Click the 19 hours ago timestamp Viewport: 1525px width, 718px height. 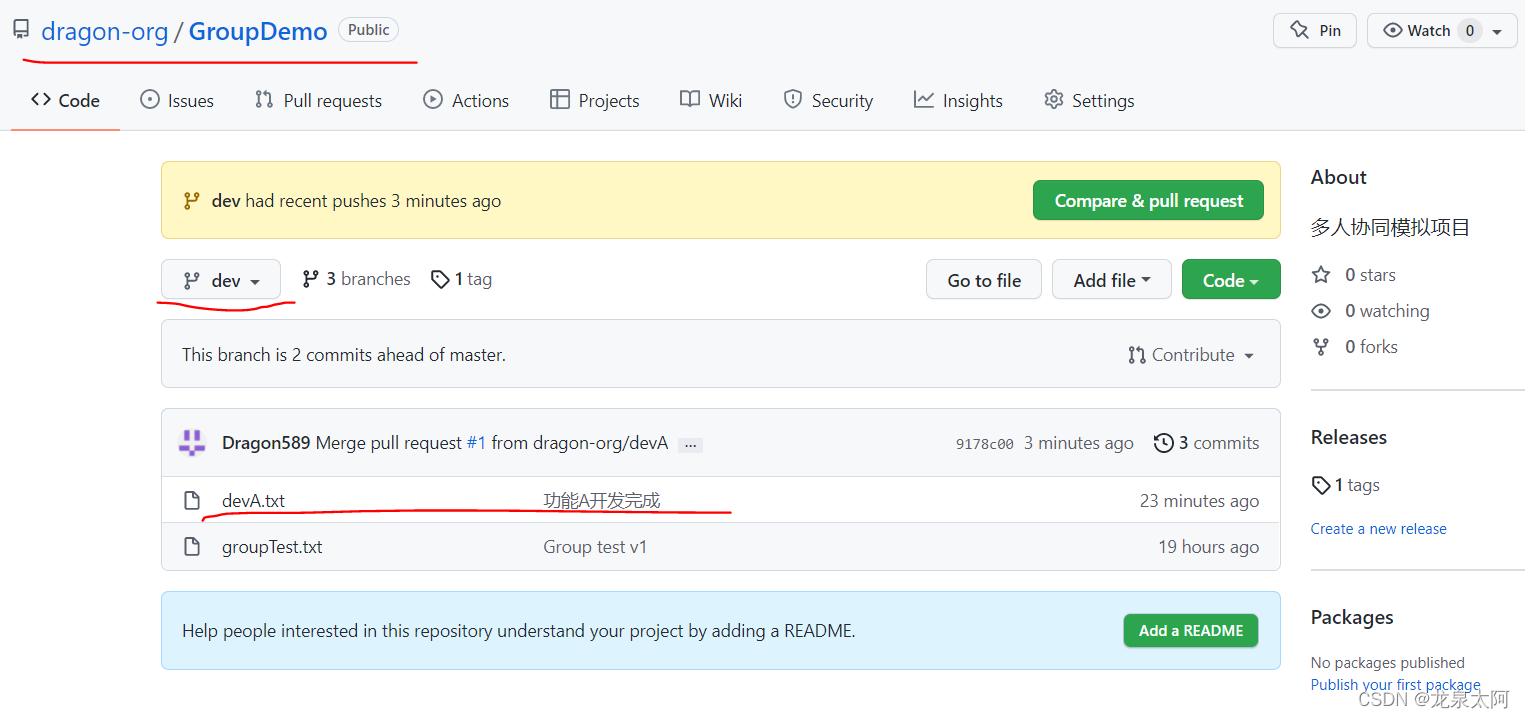1208,547
